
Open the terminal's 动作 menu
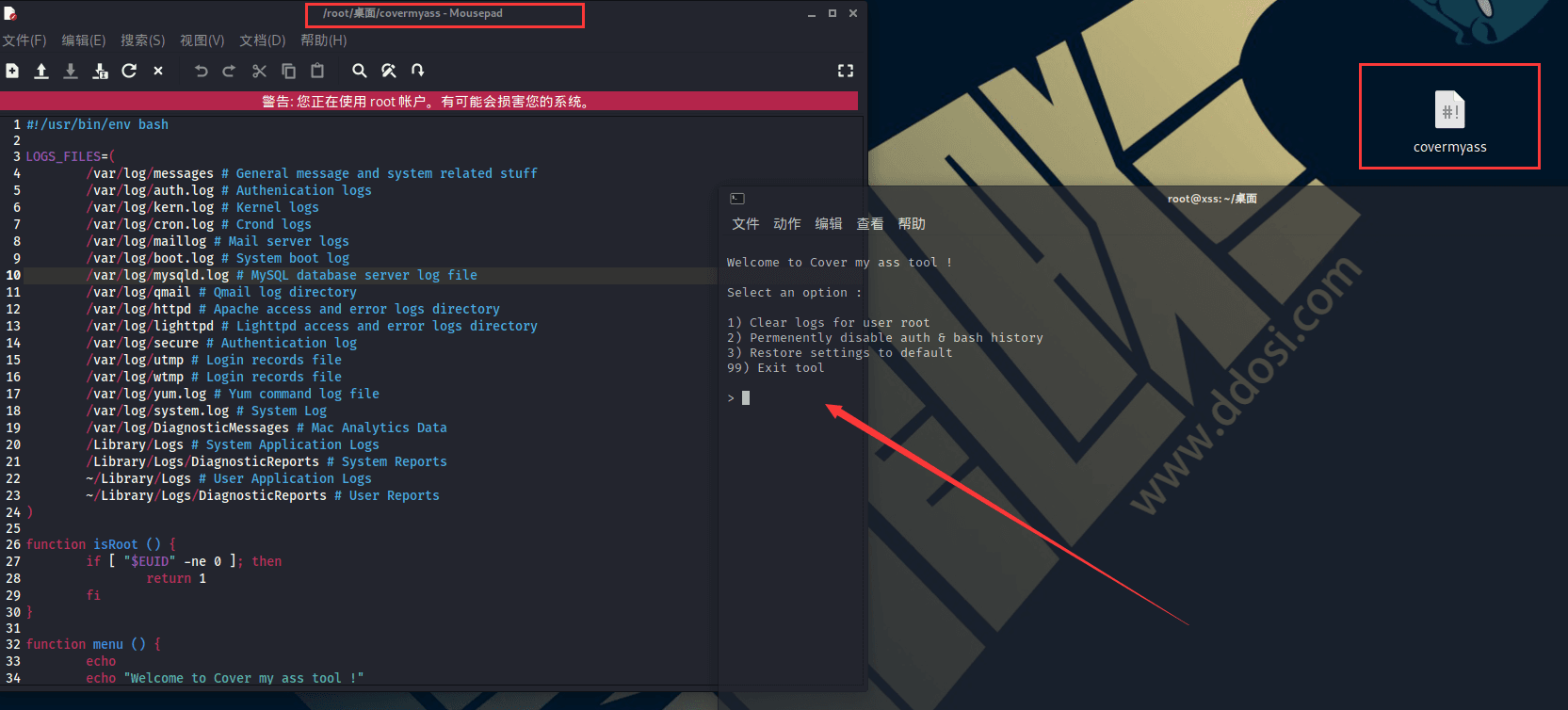(x=787, y=224)
